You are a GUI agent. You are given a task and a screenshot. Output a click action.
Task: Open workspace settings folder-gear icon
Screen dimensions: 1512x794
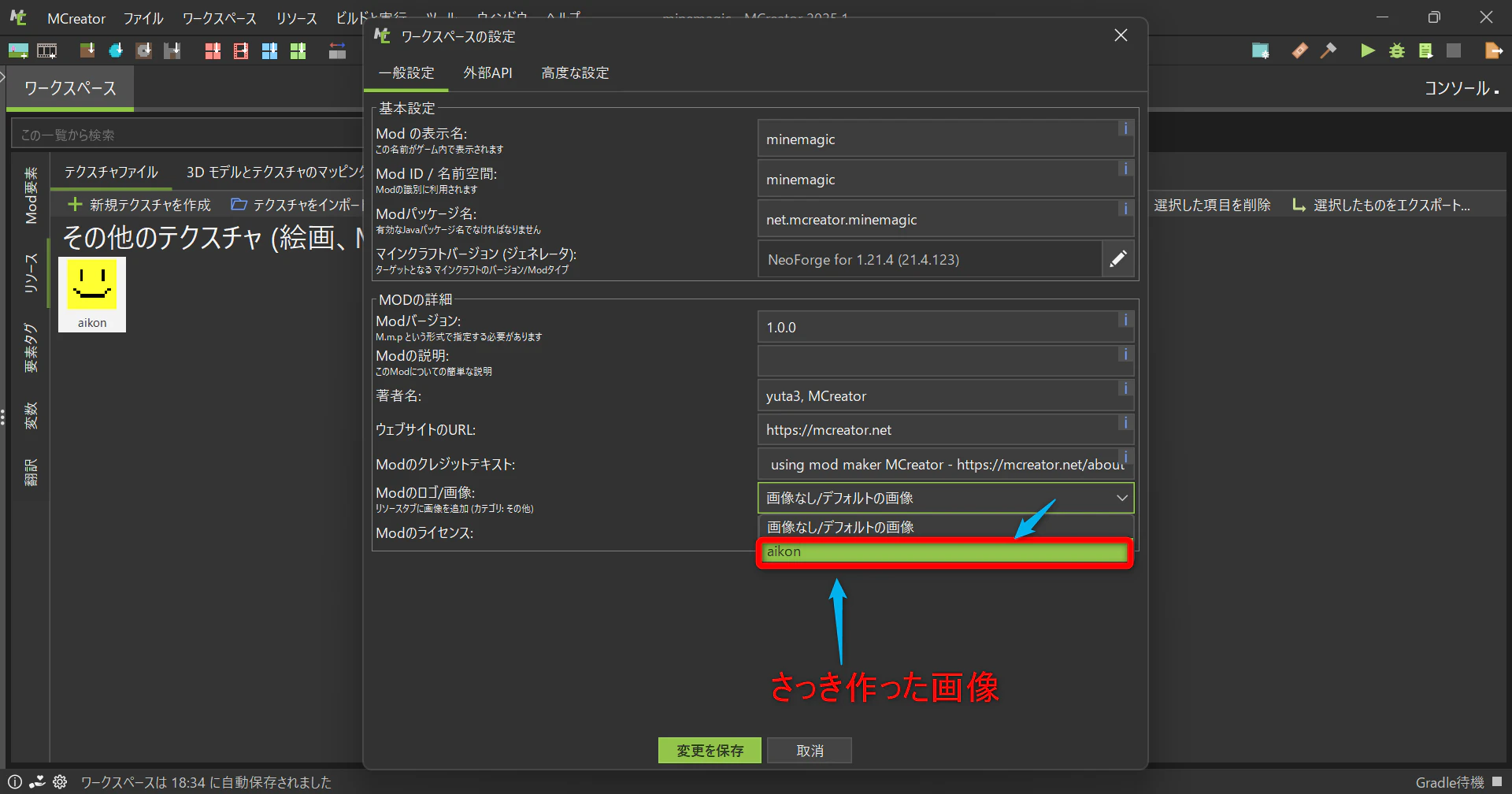[1261, 51]
